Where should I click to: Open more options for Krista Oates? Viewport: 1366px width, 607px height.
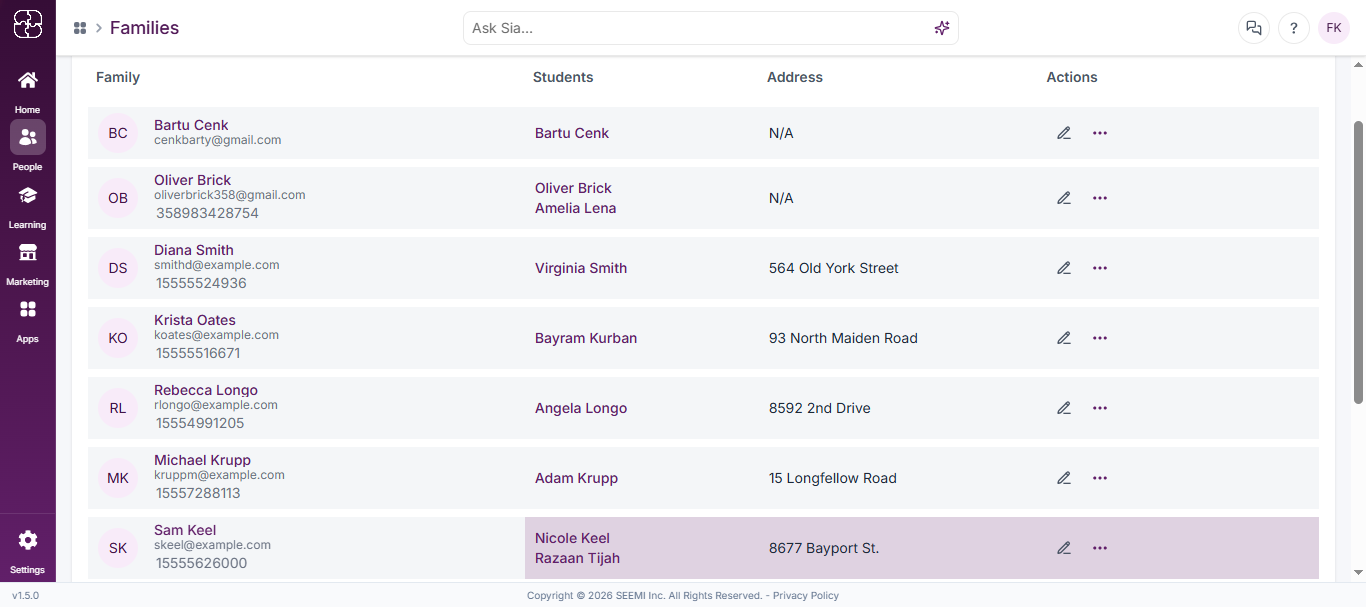[x=1100, y=338]
